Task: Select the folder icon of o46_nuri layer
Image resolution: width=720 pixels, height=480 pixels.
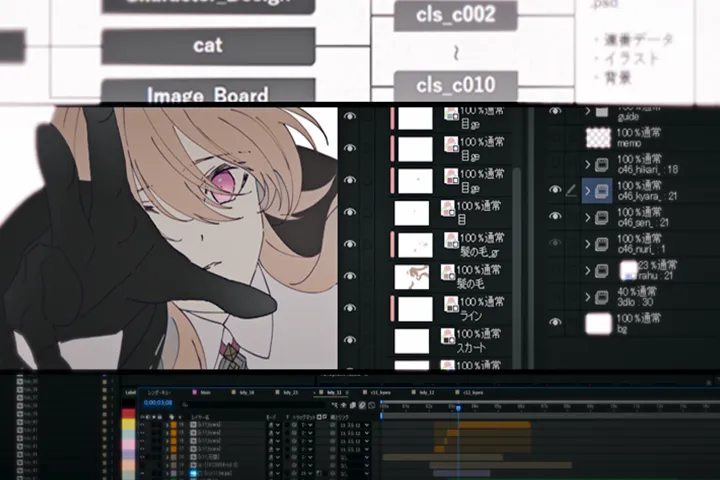Action: coord(602,244)
